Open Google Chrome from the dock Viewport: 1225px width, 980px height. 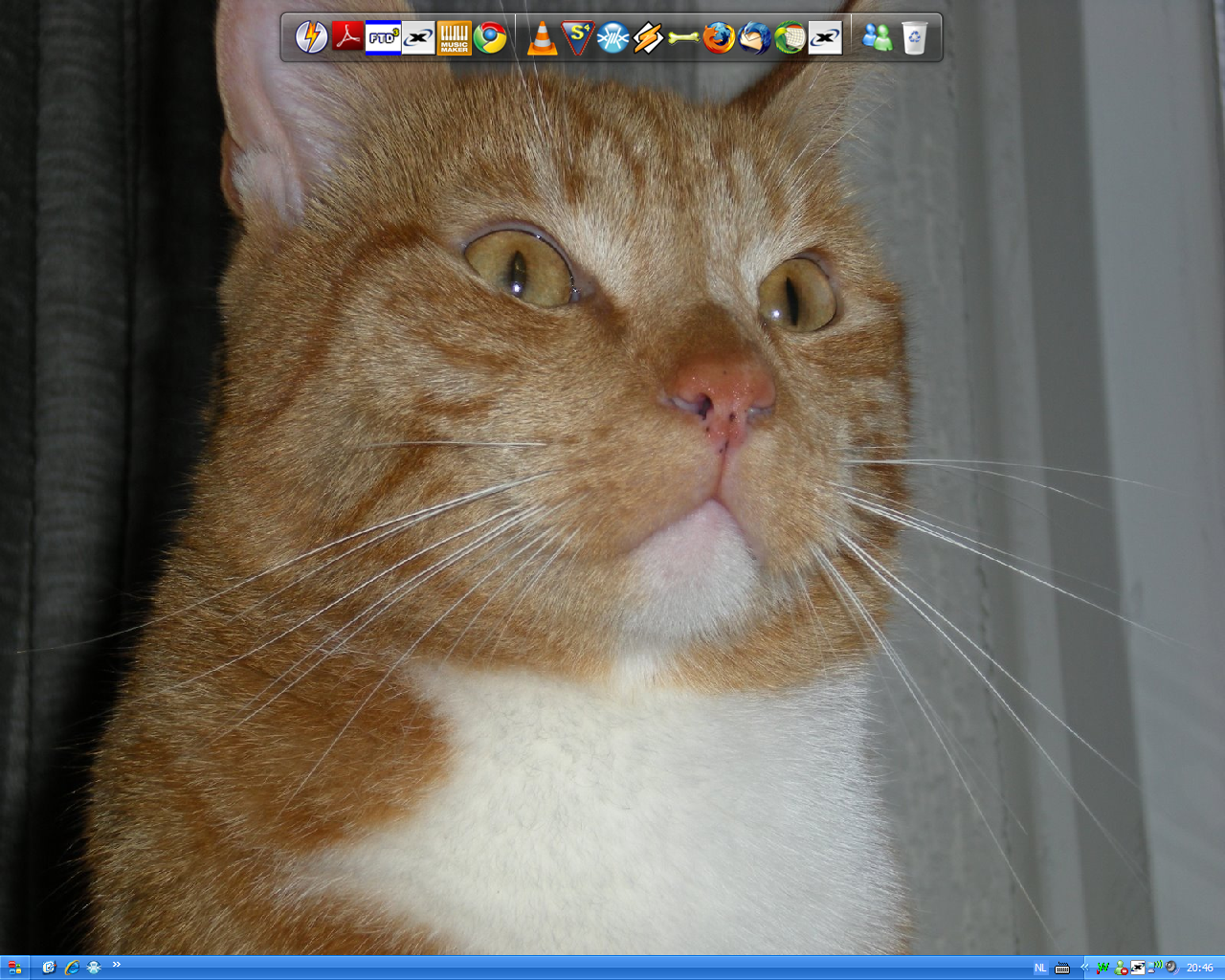tap(490, 37)
